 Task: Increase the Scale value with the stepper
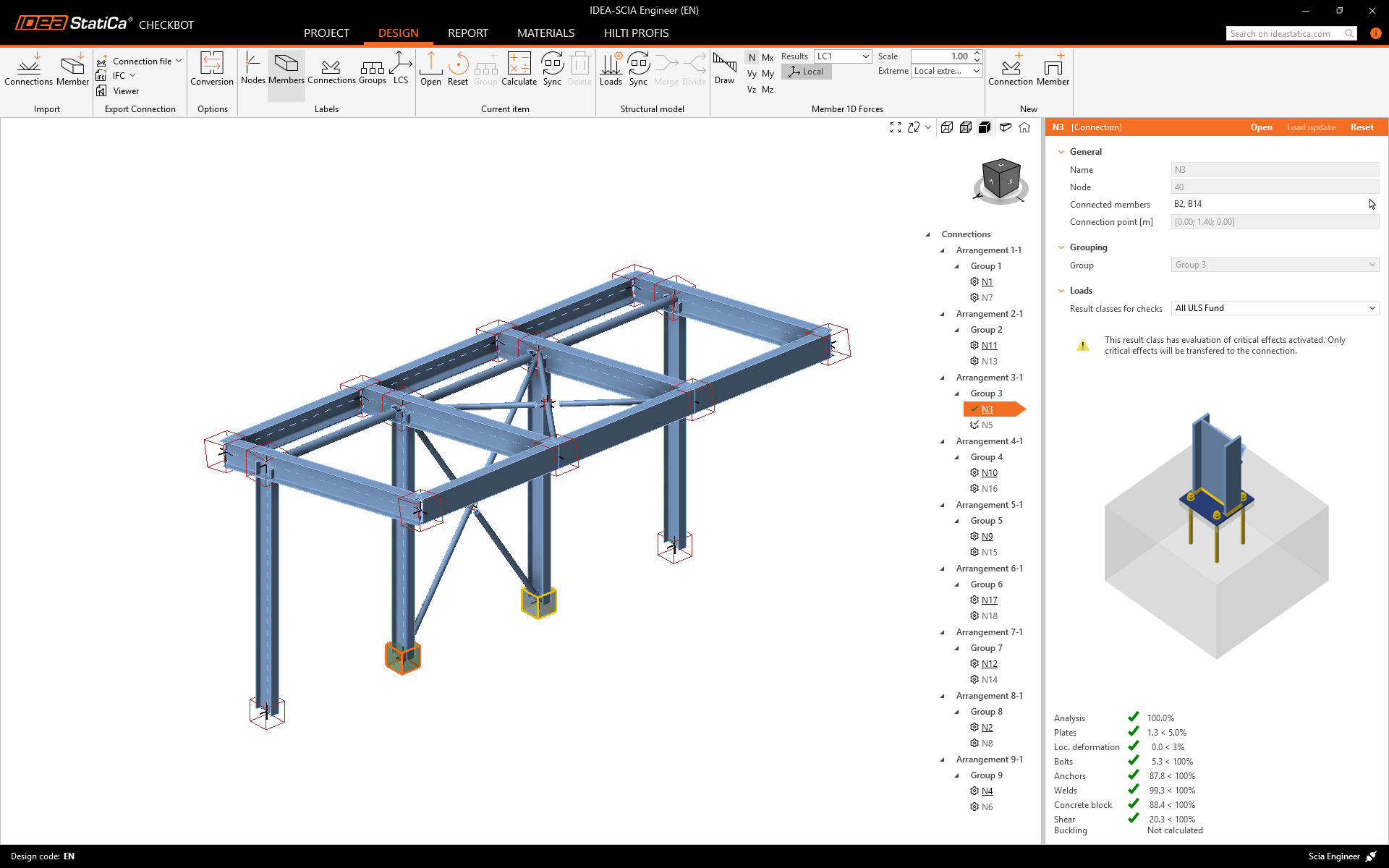tap(976, 52)
